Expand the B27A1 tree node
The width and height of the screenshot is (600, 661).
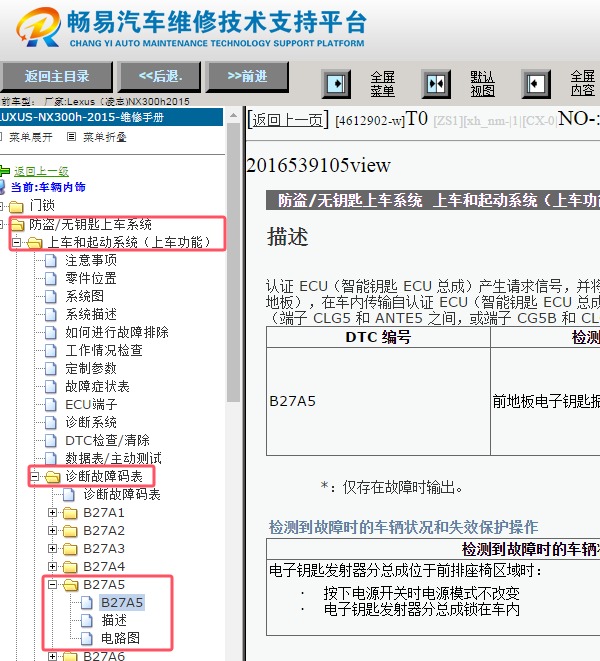pyautogui.click(x=52, y=513)
